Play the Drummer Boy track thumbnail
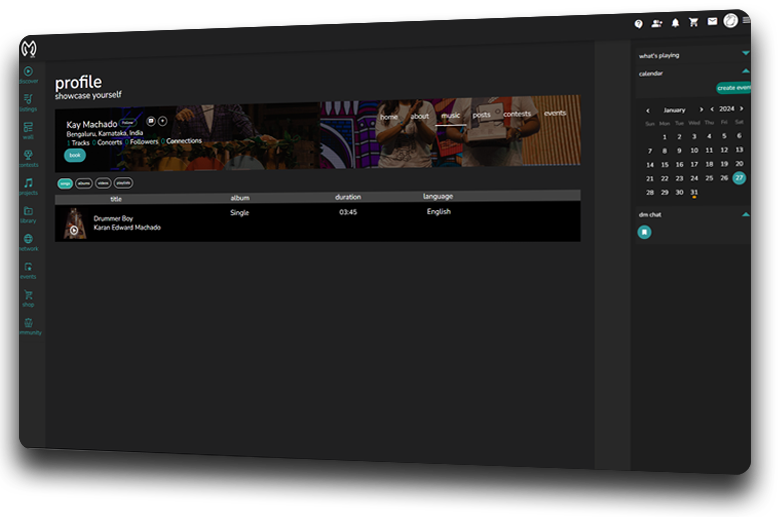 pyautogui.click(x=73, y=229)
